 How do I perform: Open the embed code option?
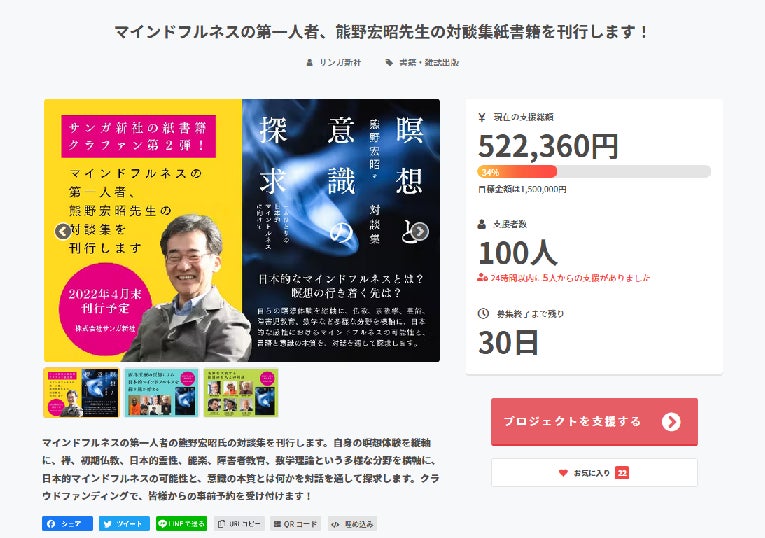click(352, 523)
